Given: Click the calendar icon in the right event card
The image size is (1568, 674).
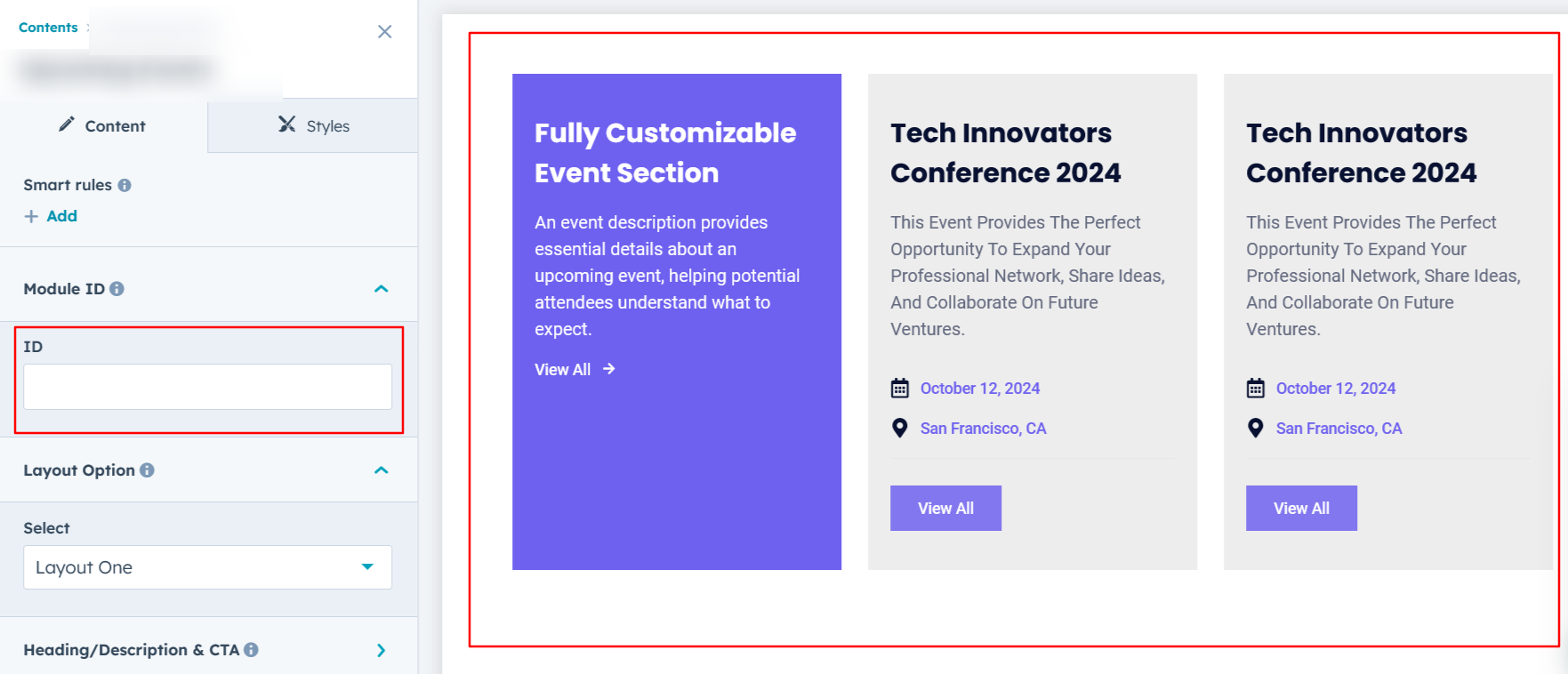Looking at the screenshot, I should tap(1256, 389).
